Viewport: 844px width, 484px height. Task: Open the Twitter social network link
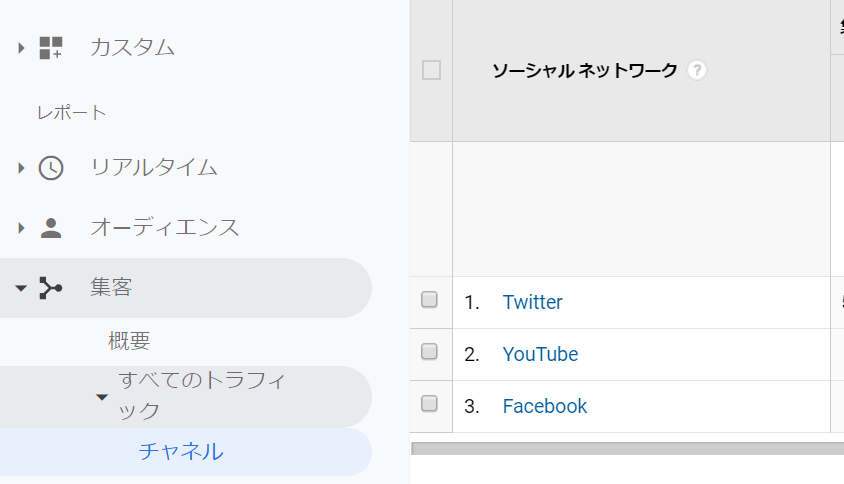coord(532,302)
